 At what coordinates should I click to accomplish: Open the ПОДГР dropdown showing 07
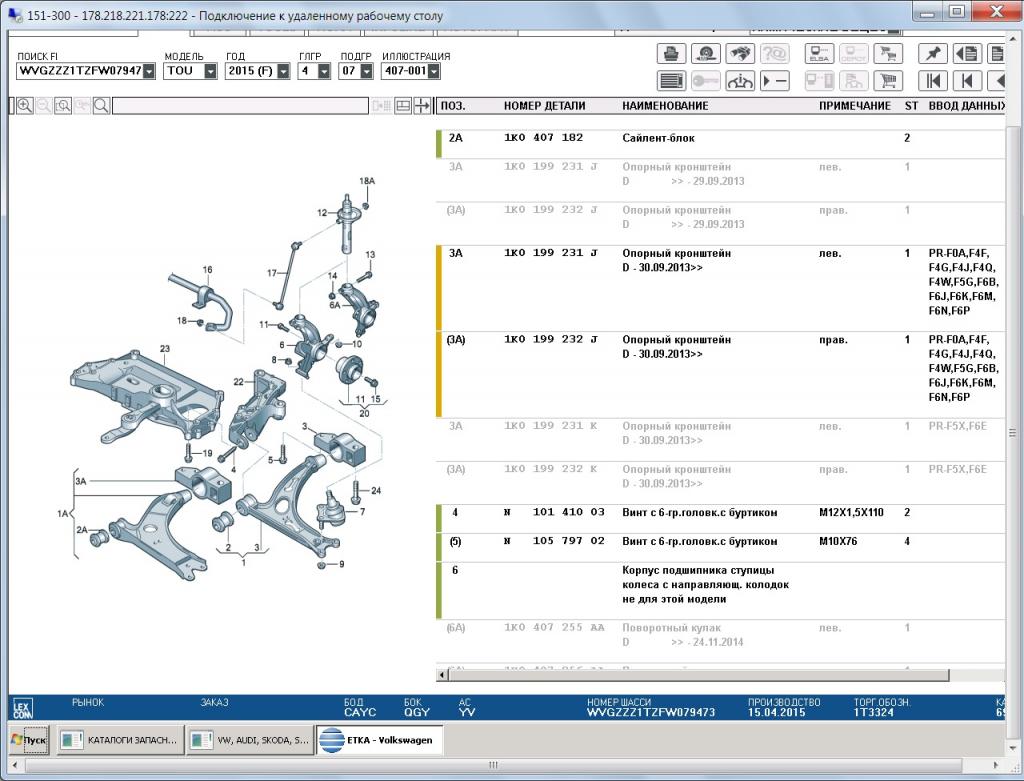point(366,71)
